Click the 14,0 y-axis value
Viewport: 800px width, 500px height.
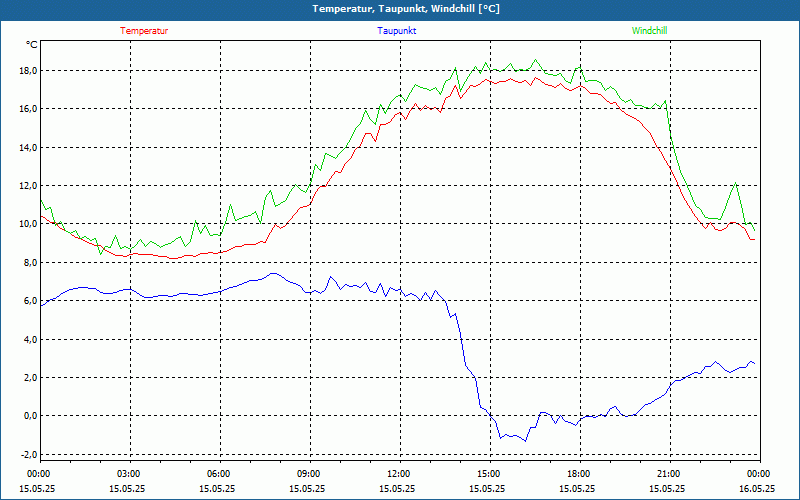[x=30, y=147]
